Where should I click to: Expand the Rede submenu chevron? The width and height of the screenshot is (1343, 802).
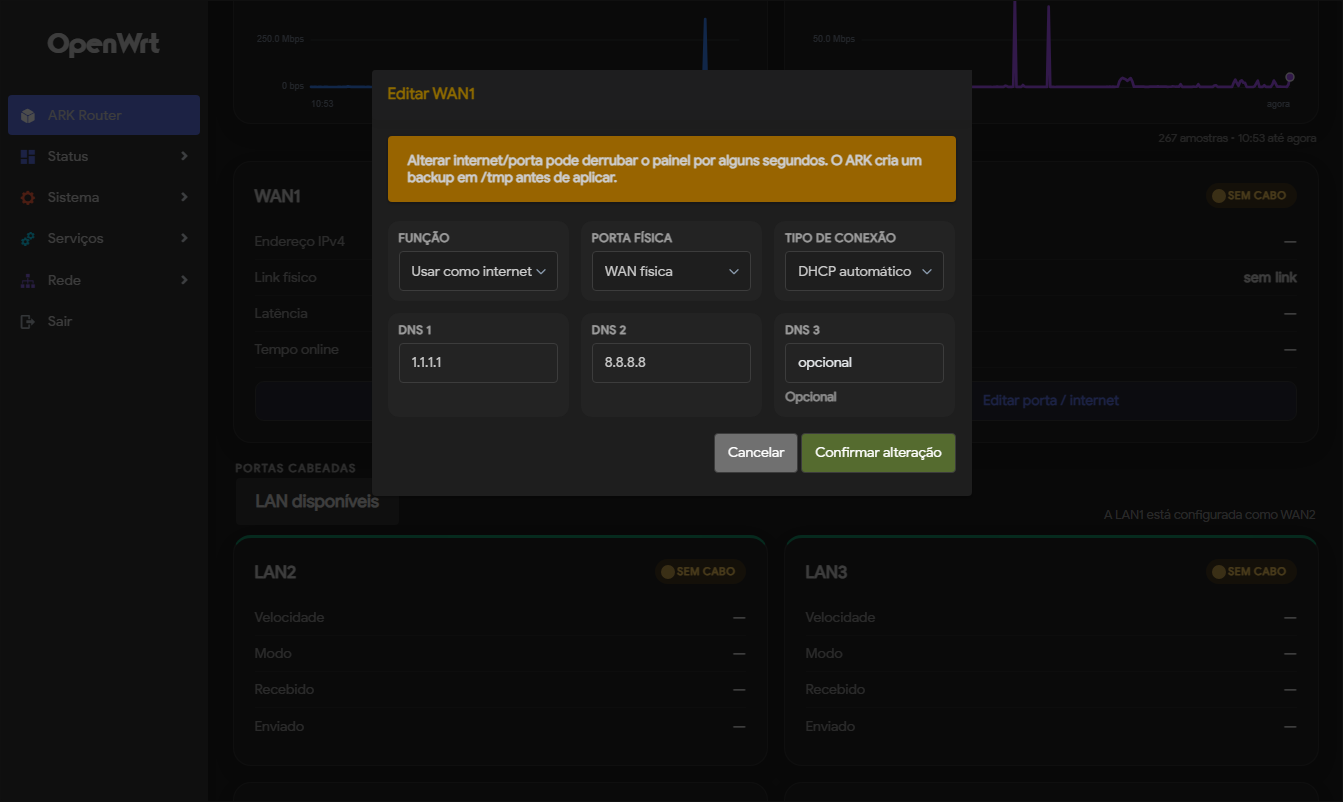(184, 281)
